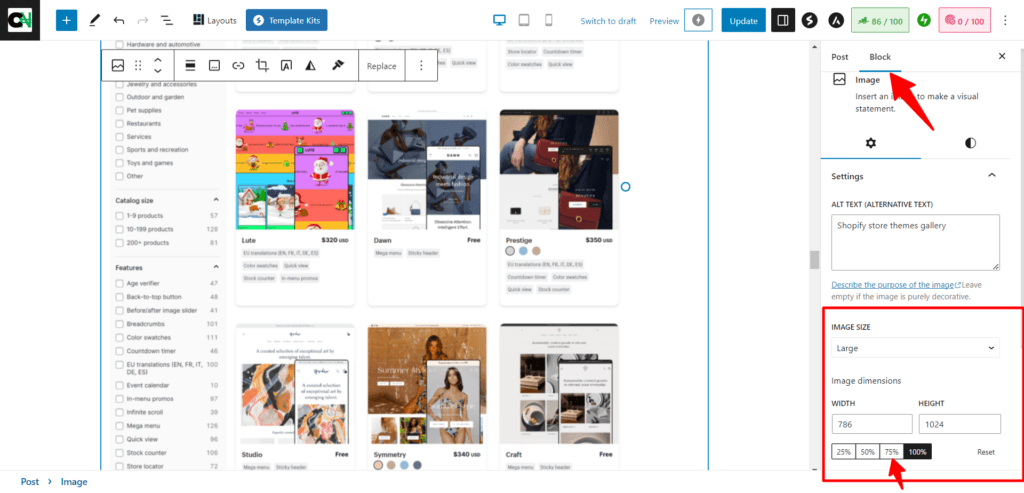Image resolution: width=1024 pixels, height=493 pixels.
Task: Switch to the Post tab in sidebar
Action: coord(840,57)
